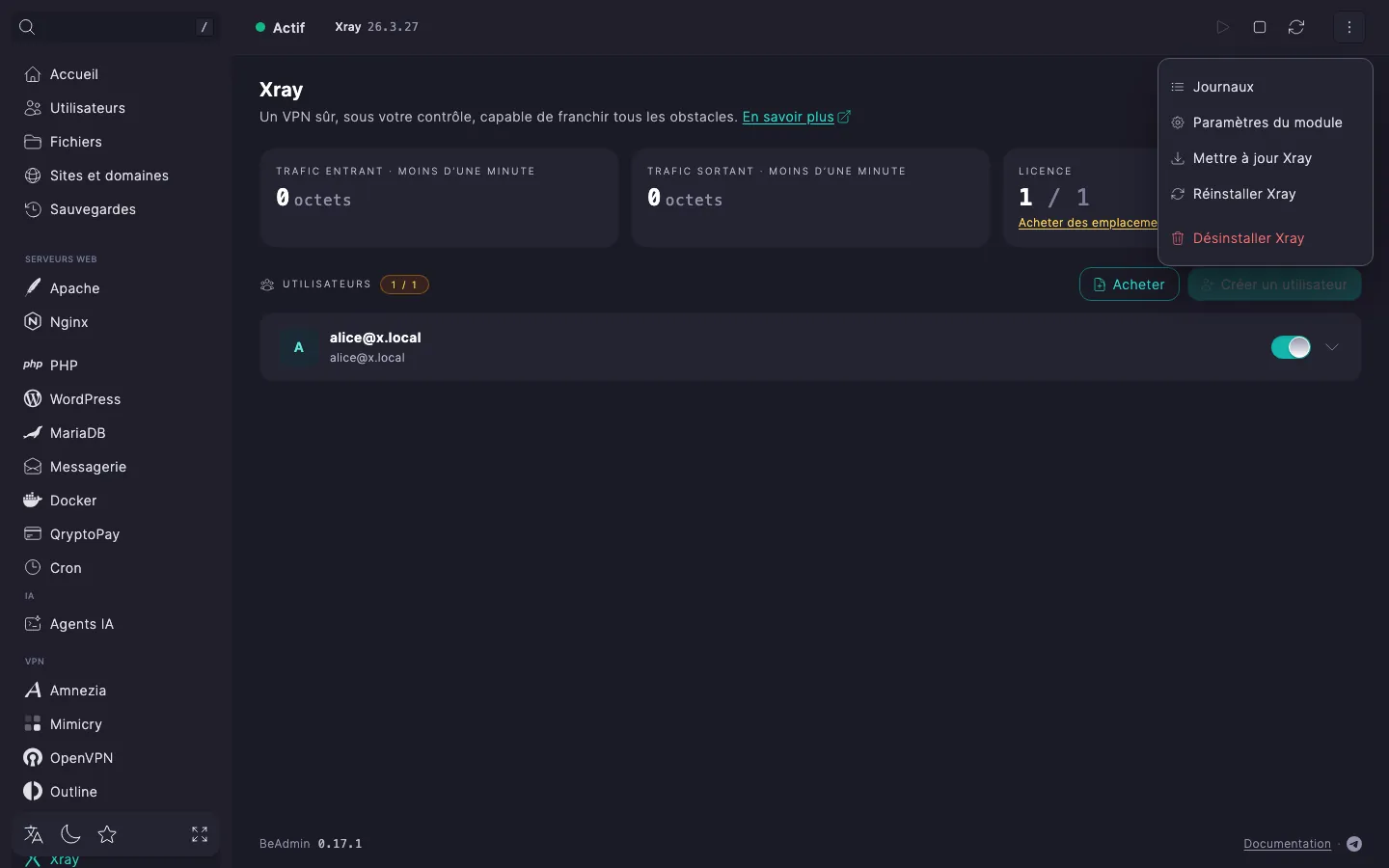The width and height of the screenshot is (1389, 868).
Task: Click the search magnifier icon
Action: [x=27, y=27]
